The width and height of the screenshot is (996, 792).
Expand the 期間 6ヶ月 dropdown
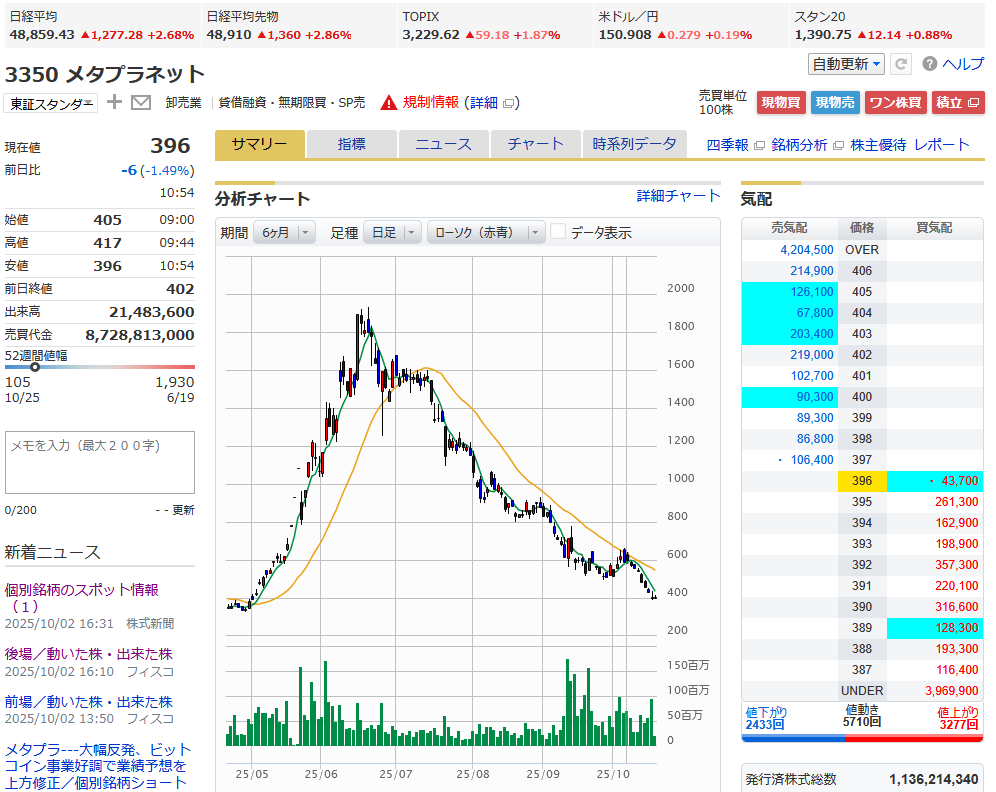click(x=284, y=232)
